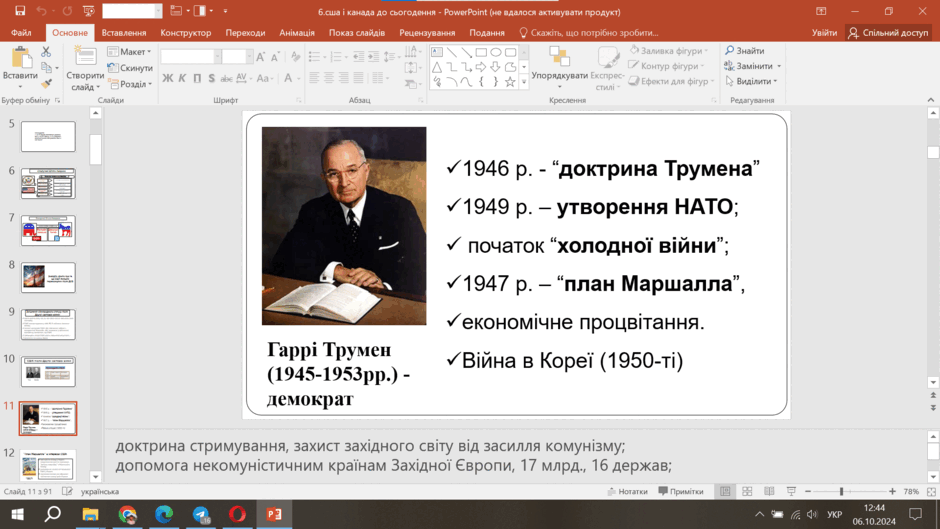
Task: Click Увійти sign in link
Action: click(824, 32)
